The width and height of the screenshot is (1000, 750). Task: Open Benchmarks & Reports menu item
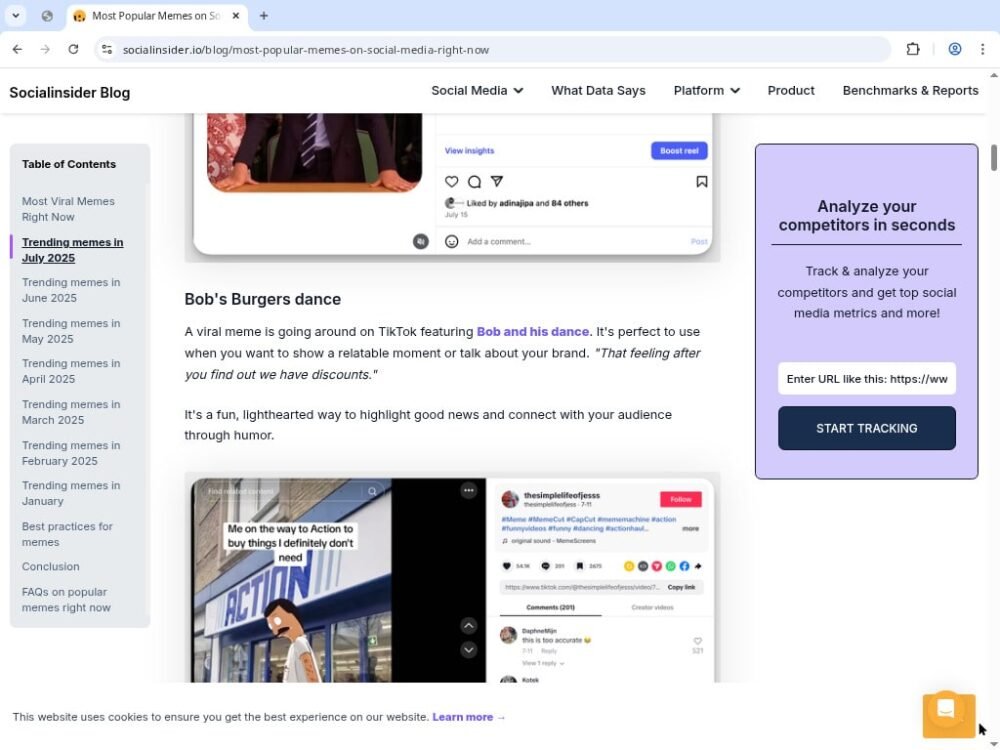click(910, 90)
